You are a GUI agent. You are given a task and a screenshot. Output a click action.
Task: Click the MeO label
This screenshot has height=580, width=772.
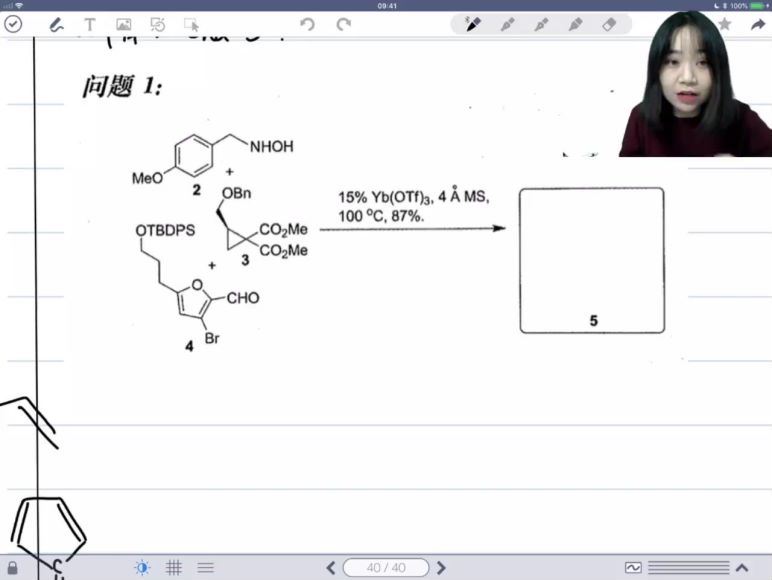(x=147, y=178)
